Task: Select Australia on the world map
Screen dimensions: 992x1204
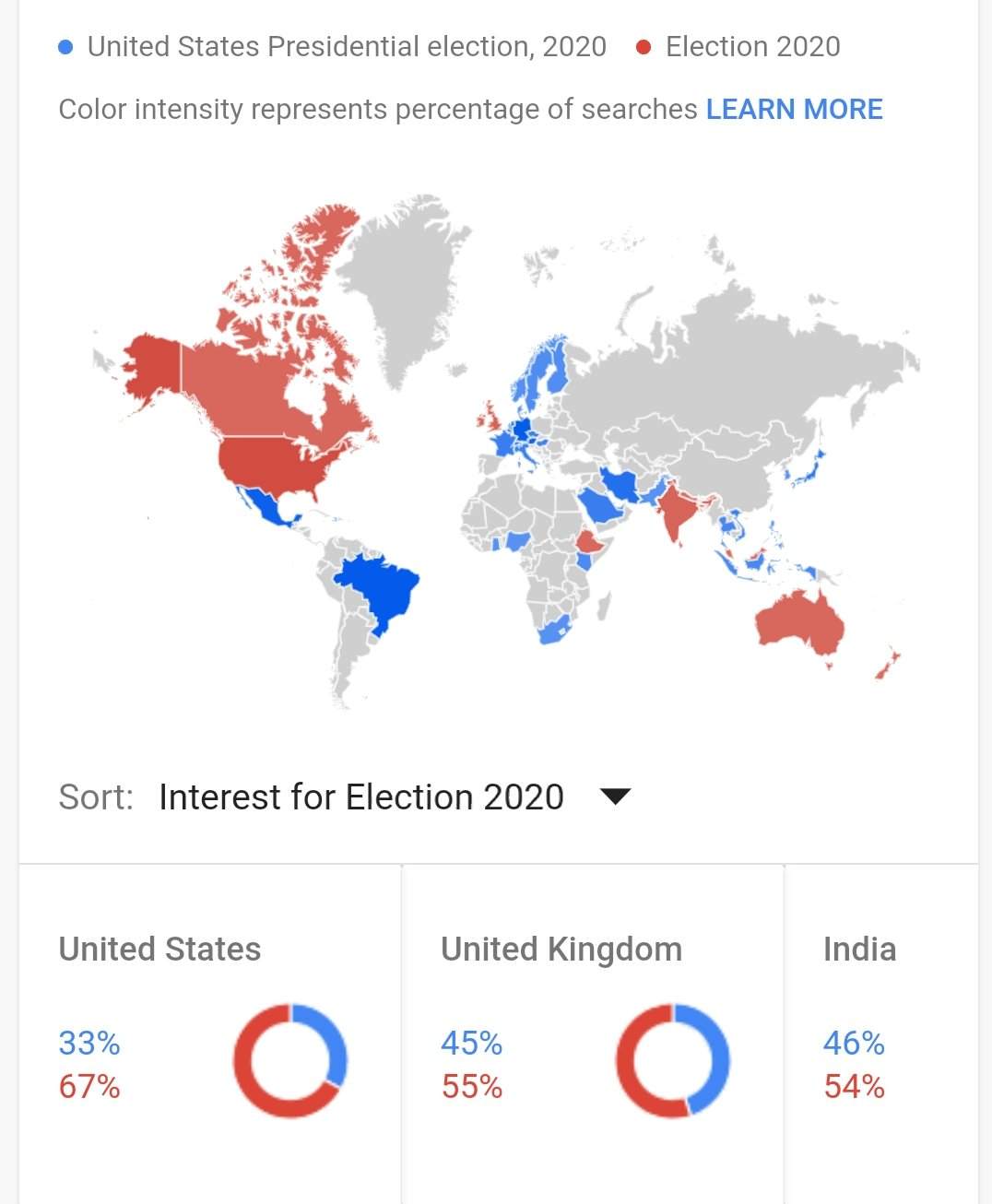Action: pos(799,624)
